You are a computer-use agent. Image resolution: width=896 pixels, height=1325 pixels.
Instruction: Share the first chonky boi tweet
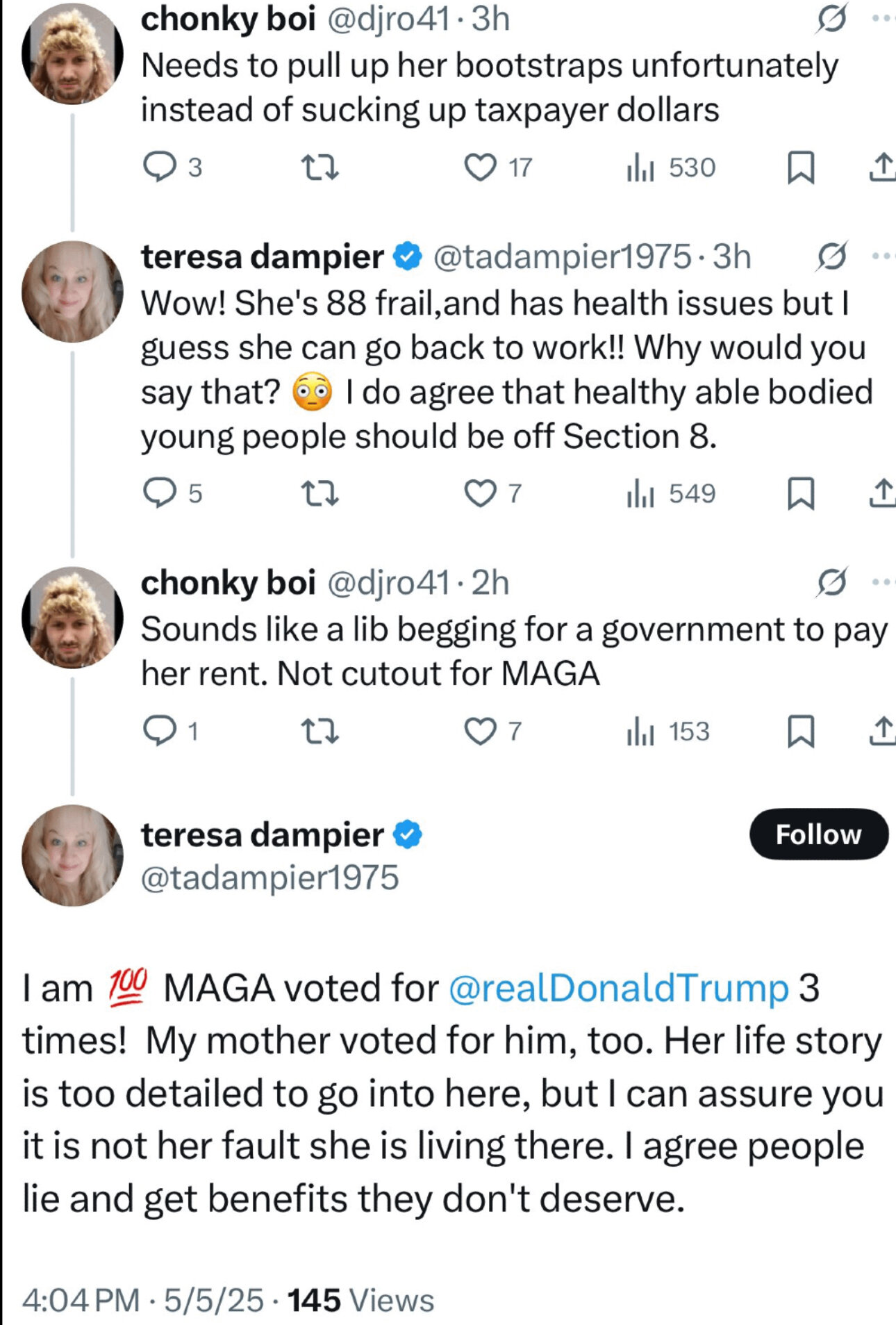[x=882, y=167]
